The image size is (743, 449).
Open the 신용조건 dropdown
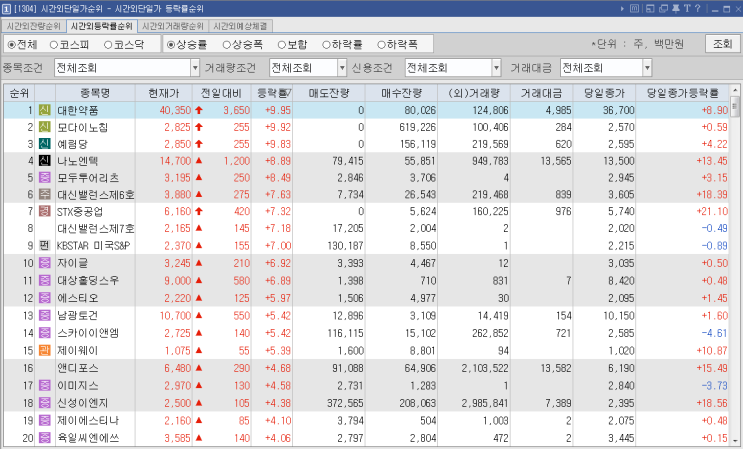497,68
